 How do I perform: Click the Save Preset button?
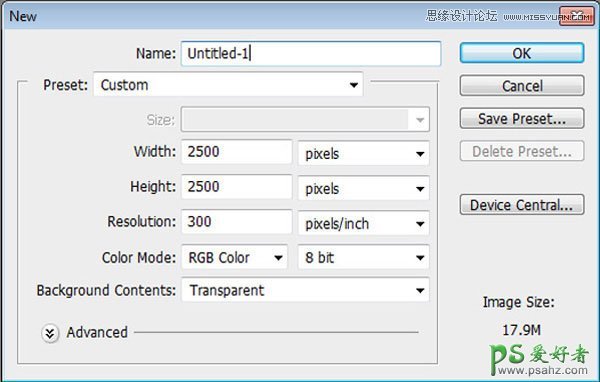tap(522, 118)
